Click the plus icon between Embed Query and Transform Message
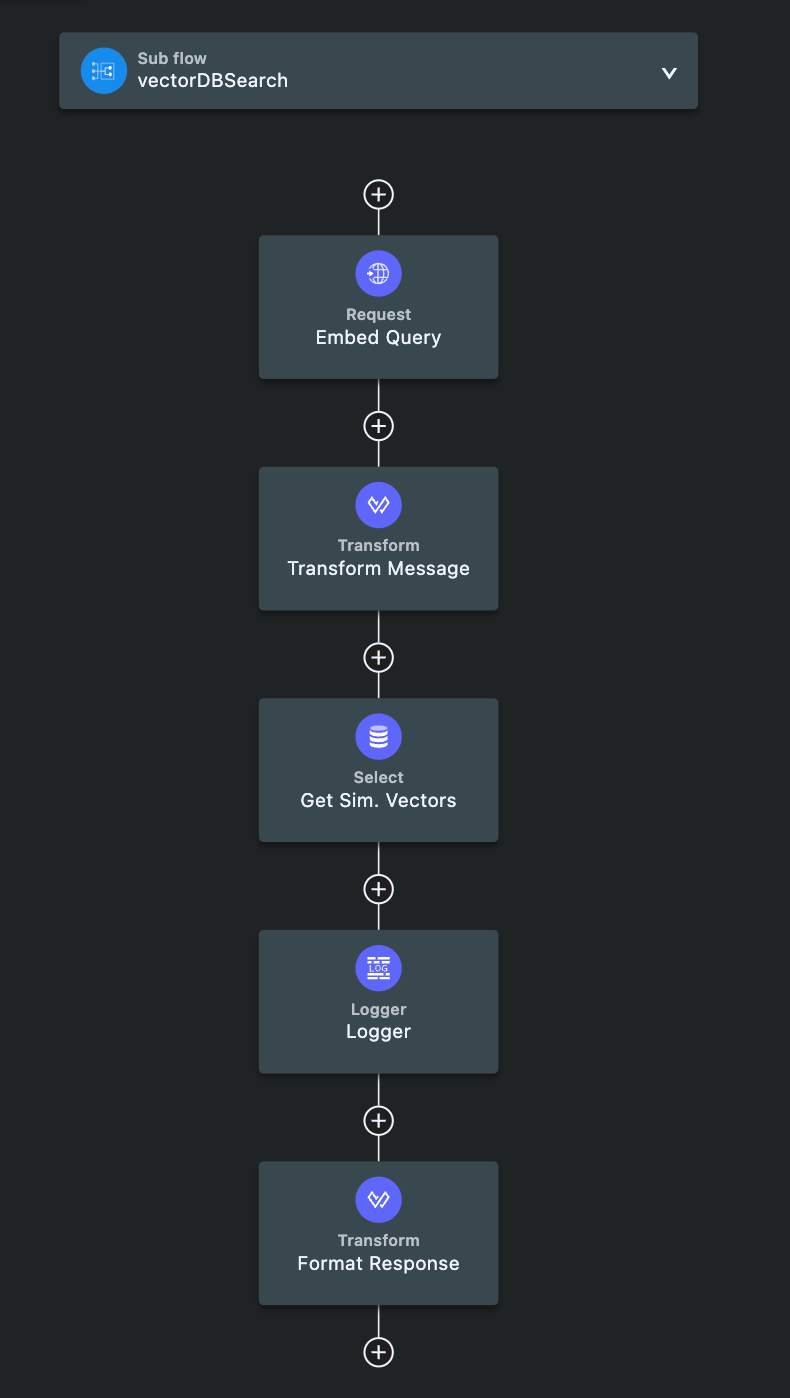The height and width of the screenshot is (1398, 790). click(378, 425)
